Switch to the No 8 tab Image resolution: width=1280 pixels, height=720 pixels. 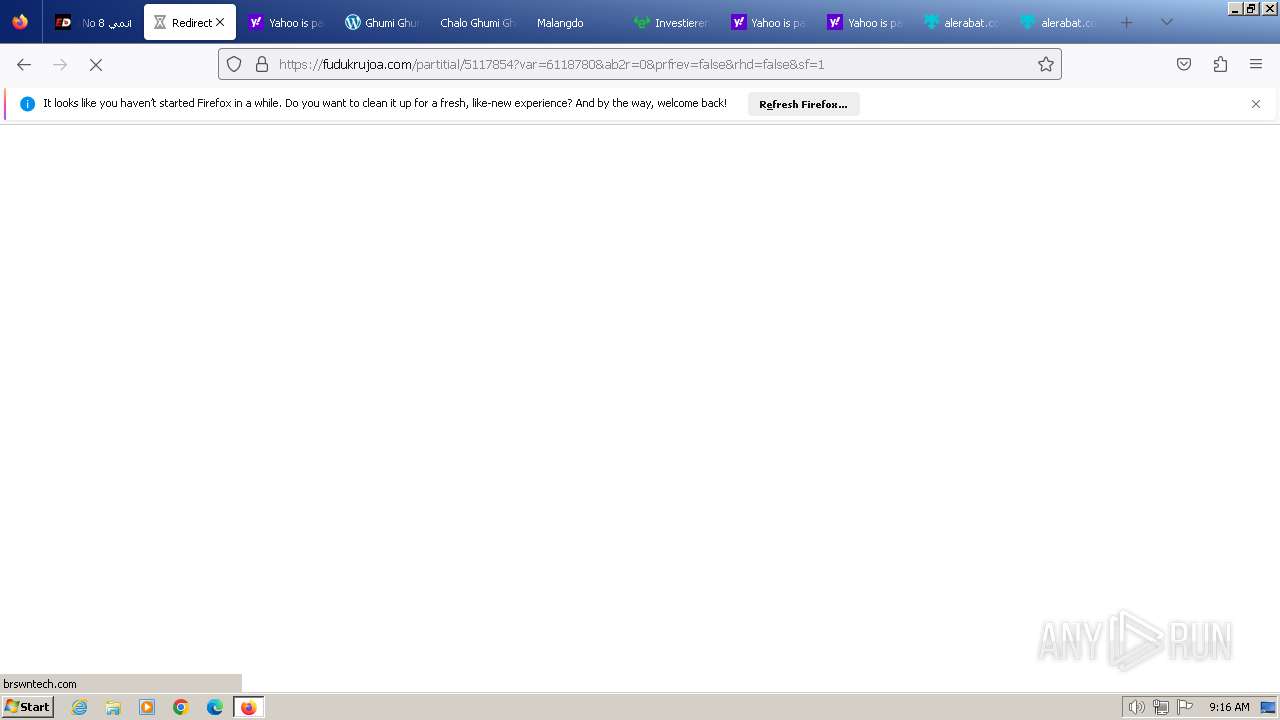(x=93, y=22)
